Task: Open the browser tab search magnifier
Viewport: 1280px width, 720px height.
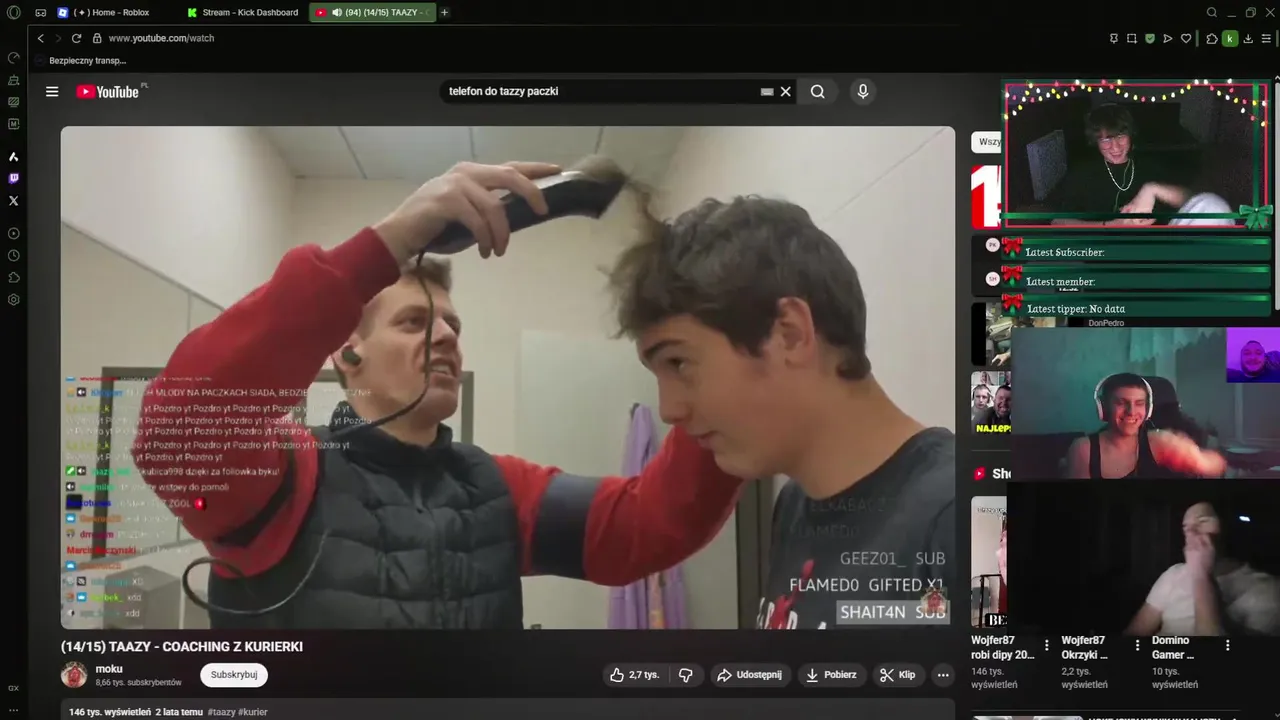Action: click(x=1212, y=12)
